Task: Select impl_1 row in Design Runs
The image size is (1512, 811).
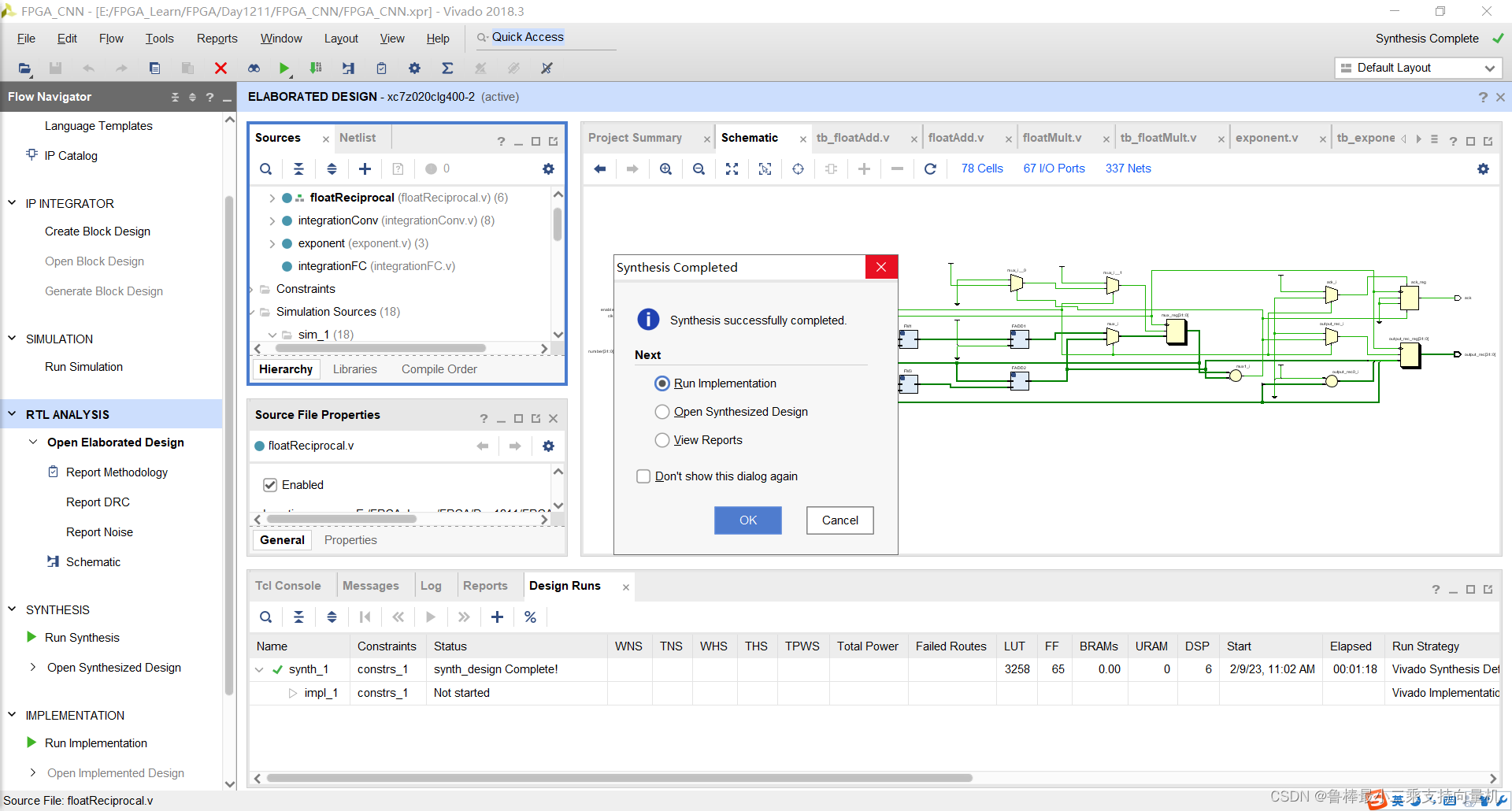Action: click(874, 693)
